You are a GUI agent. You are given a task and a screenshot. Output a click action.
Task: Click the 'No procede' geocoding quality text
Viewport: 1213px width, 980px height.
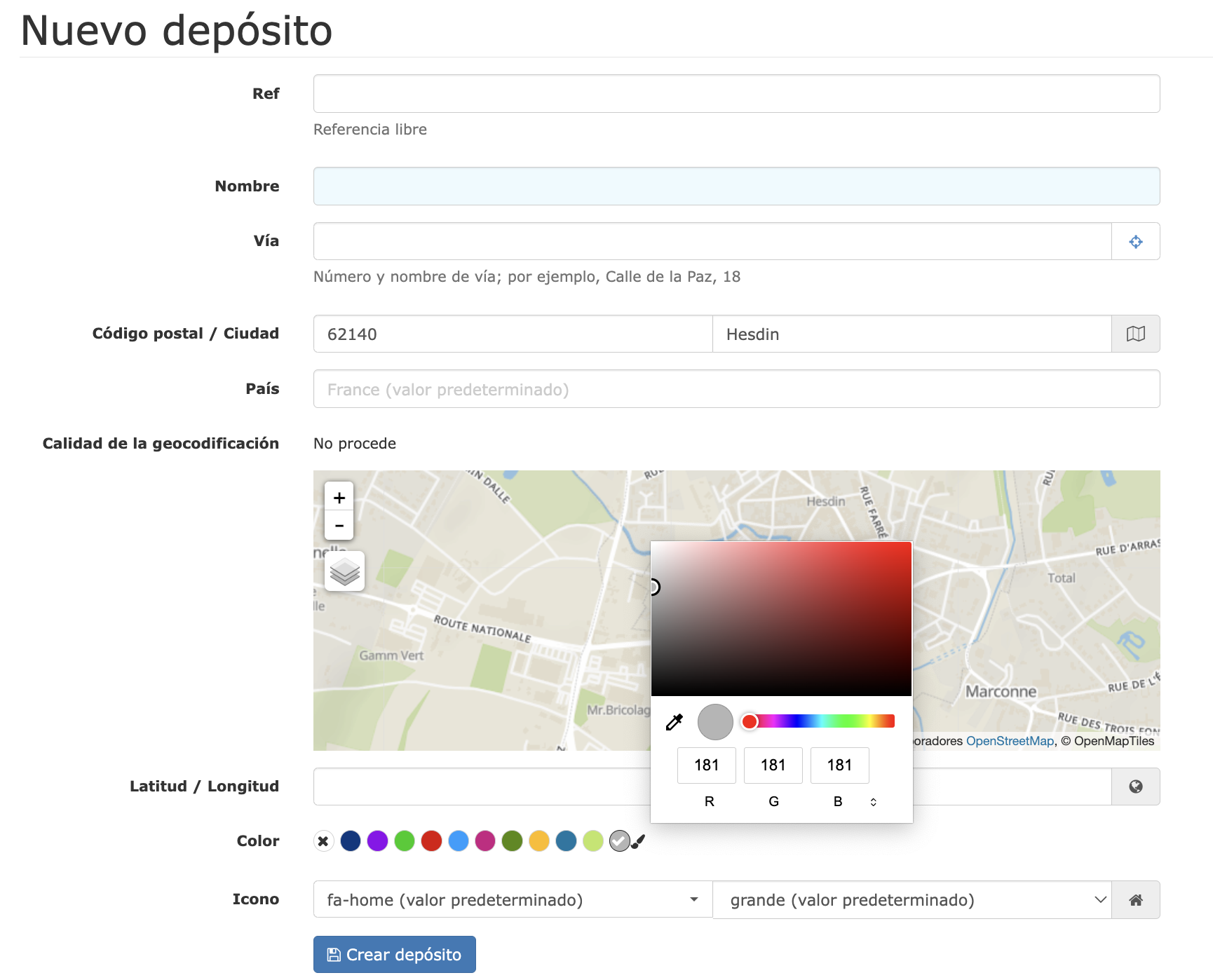(x=355, y=444)
